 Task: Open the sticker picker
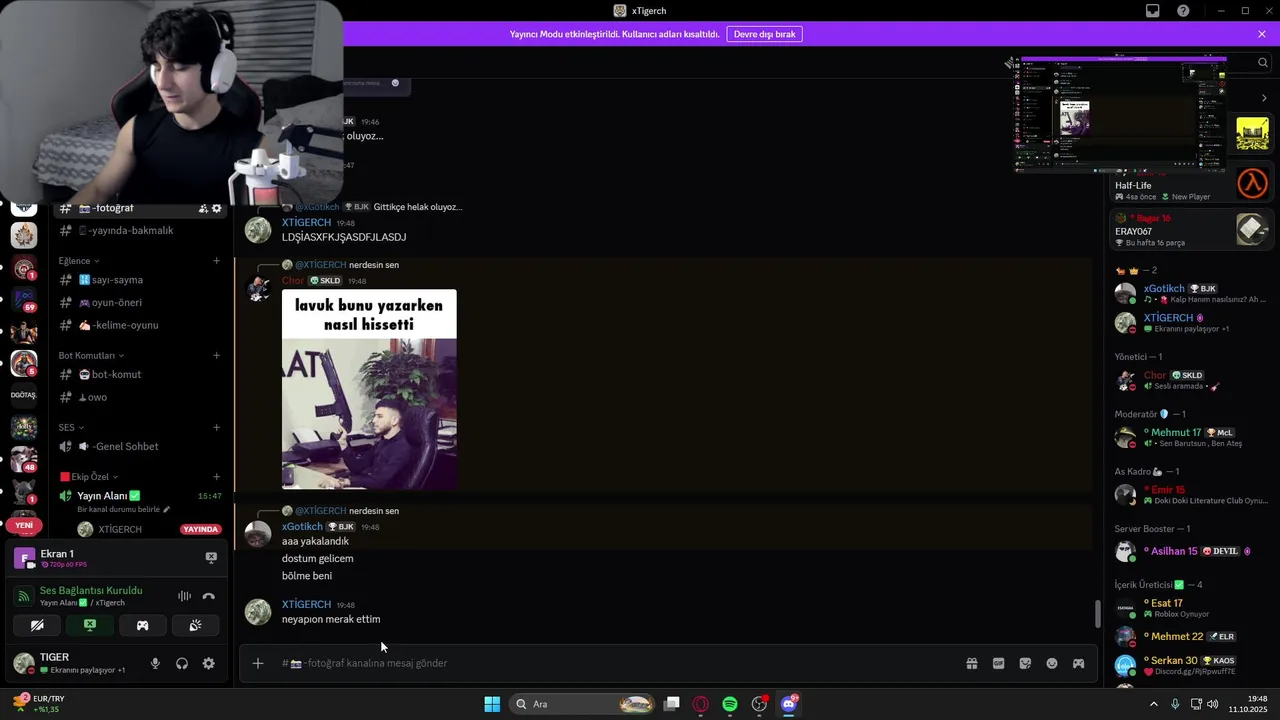(x=1025, y=663)
